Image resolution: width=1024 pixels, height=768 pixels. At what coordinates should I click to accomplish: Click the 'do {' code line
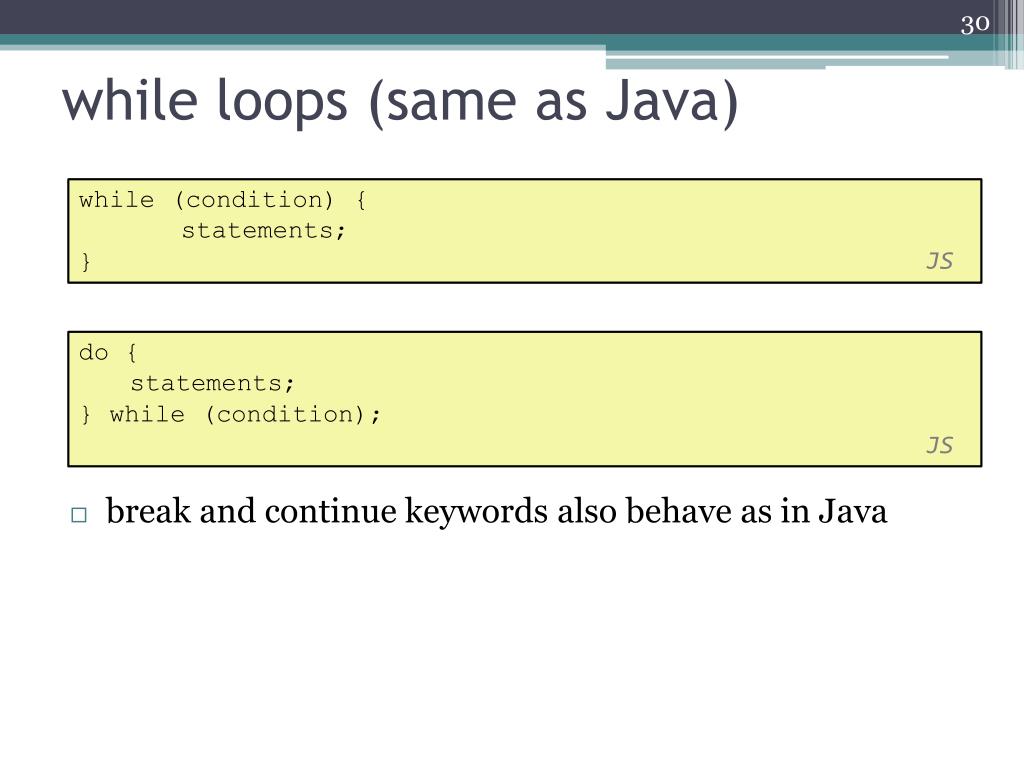(x=108, y=353)
